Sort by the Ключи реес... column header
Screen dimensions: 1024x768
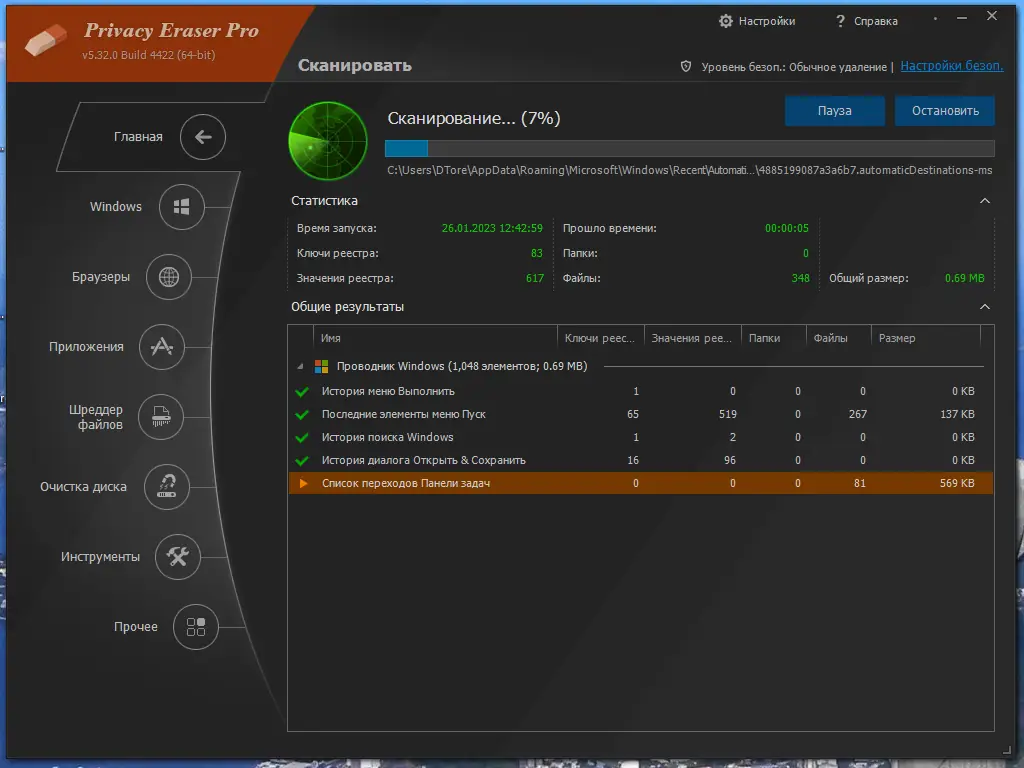click(x=601, y=338)
